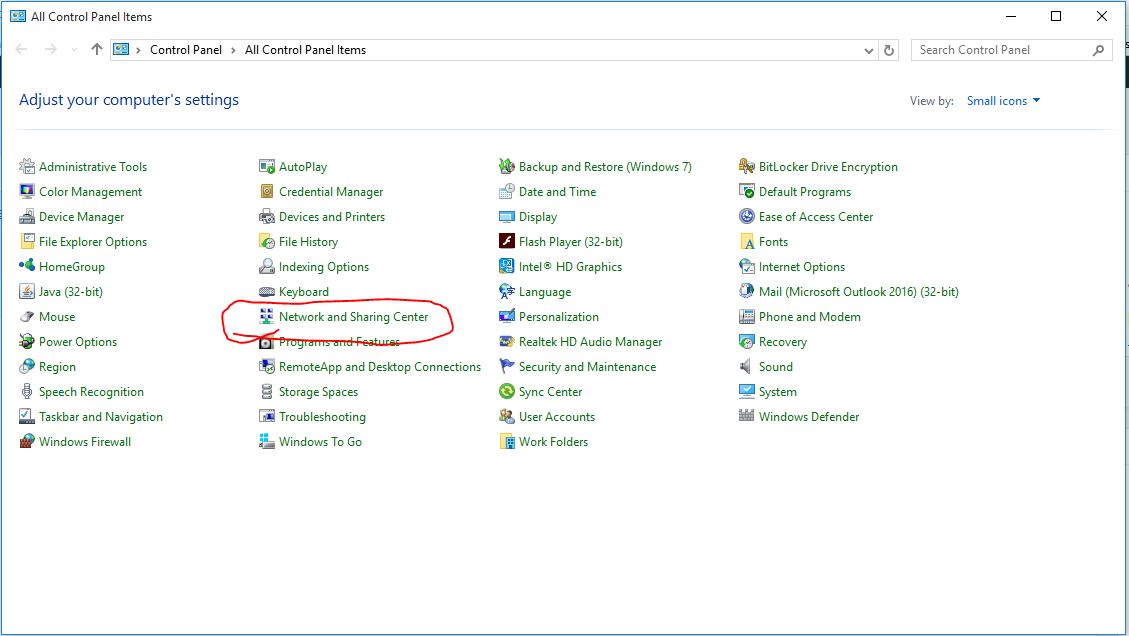Open Security and Maintenance link
The width and height of the screenshot is (1129, 636).
[588, 367]
